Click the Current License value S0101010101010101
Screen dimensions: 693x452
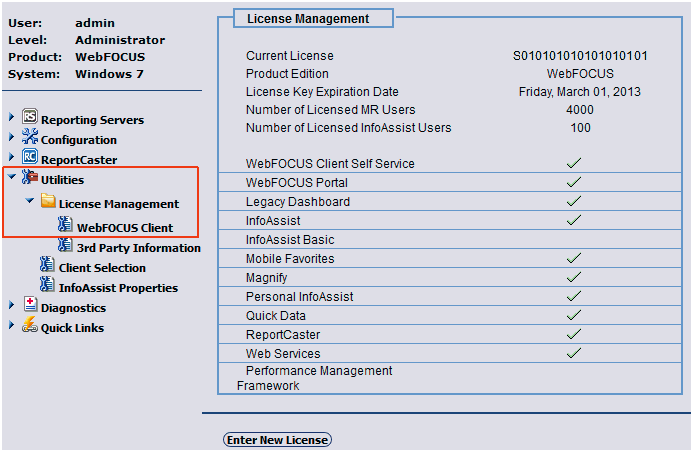(580, 56)
